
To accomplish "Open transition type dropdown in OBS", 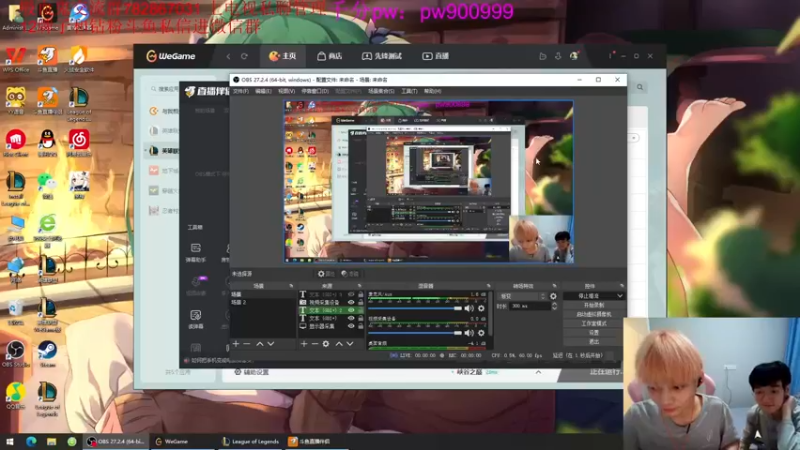I will click(522, 296).
